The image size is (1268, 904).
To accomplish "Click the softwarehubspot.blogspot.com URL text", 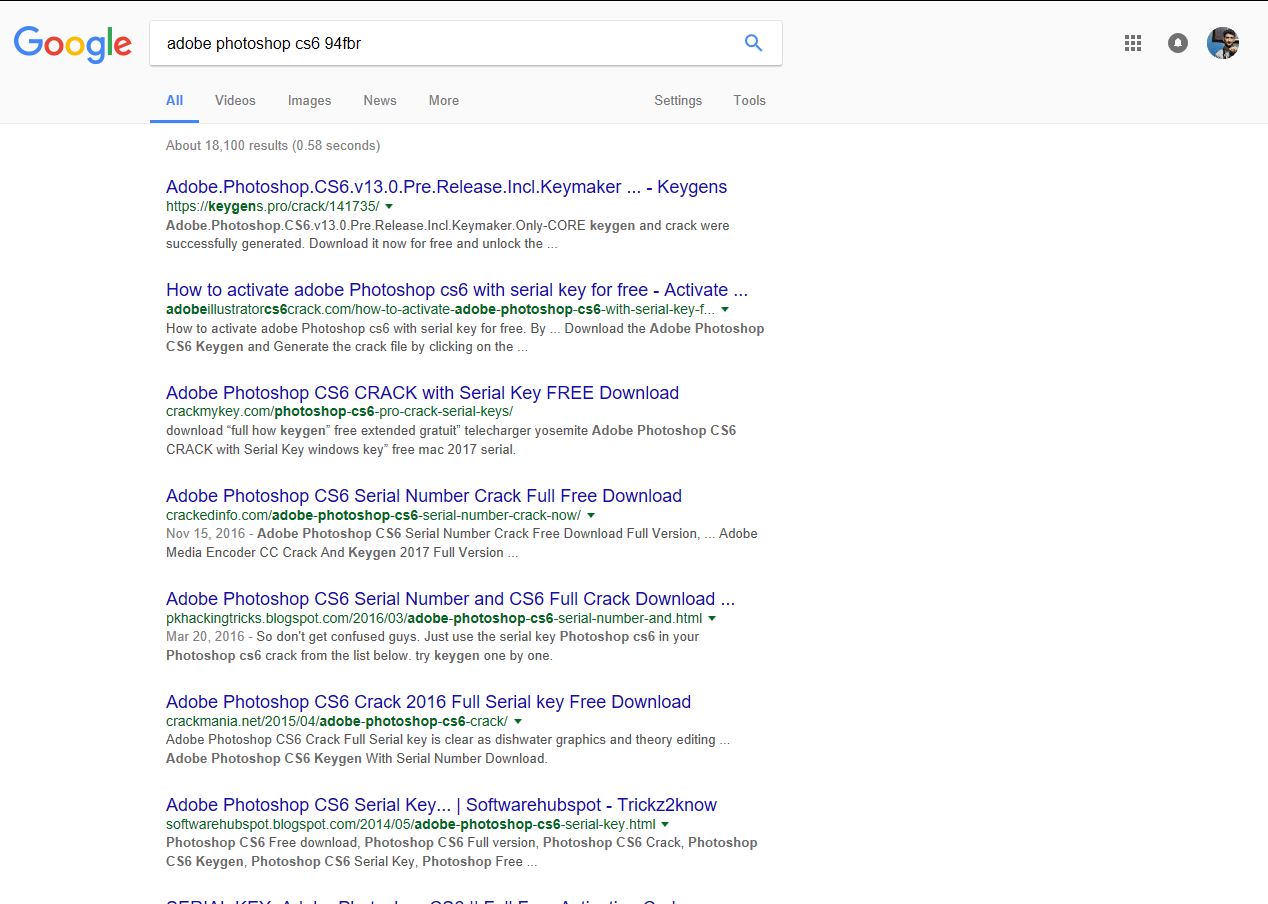I will point(411,825).
